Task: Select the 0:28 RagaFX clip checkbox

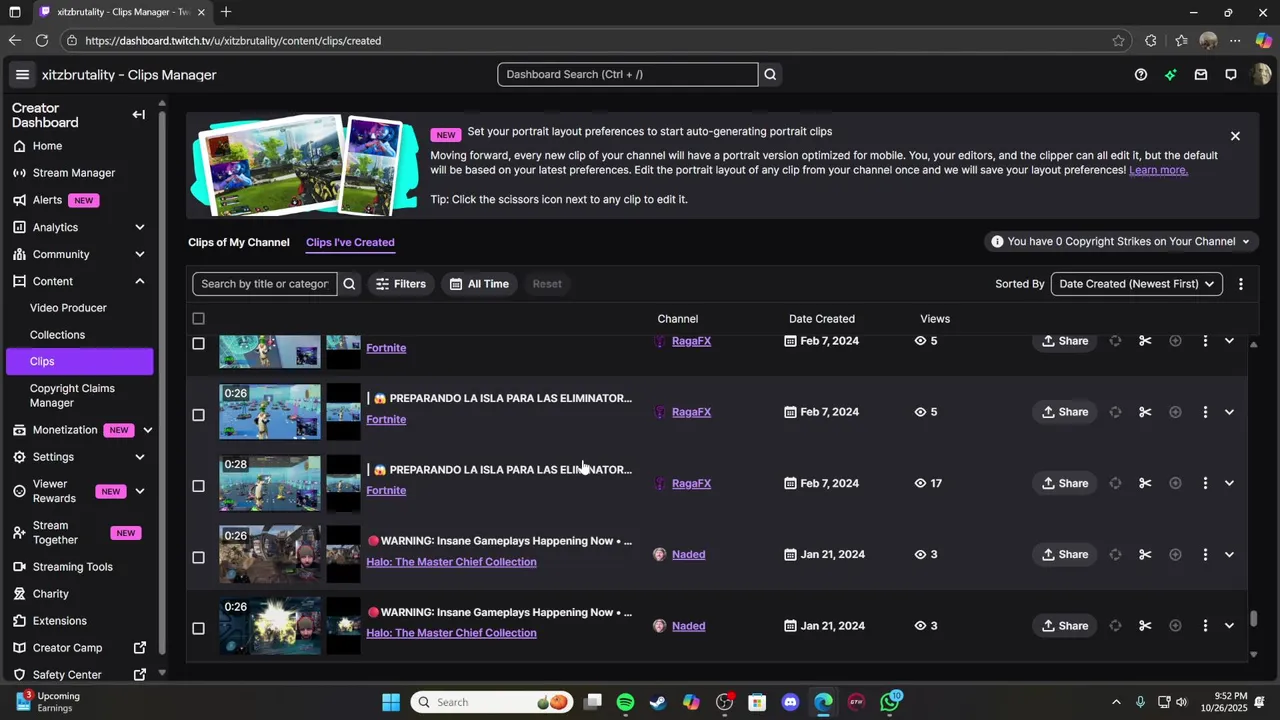Action: click(x=198, y=486)
